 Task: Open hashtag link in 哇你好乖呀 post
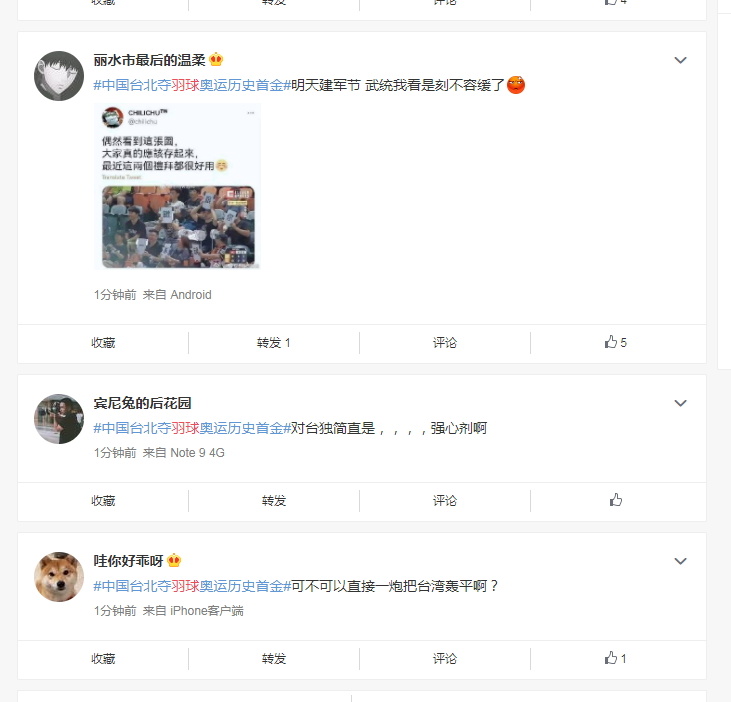click(x=192, y=586)
